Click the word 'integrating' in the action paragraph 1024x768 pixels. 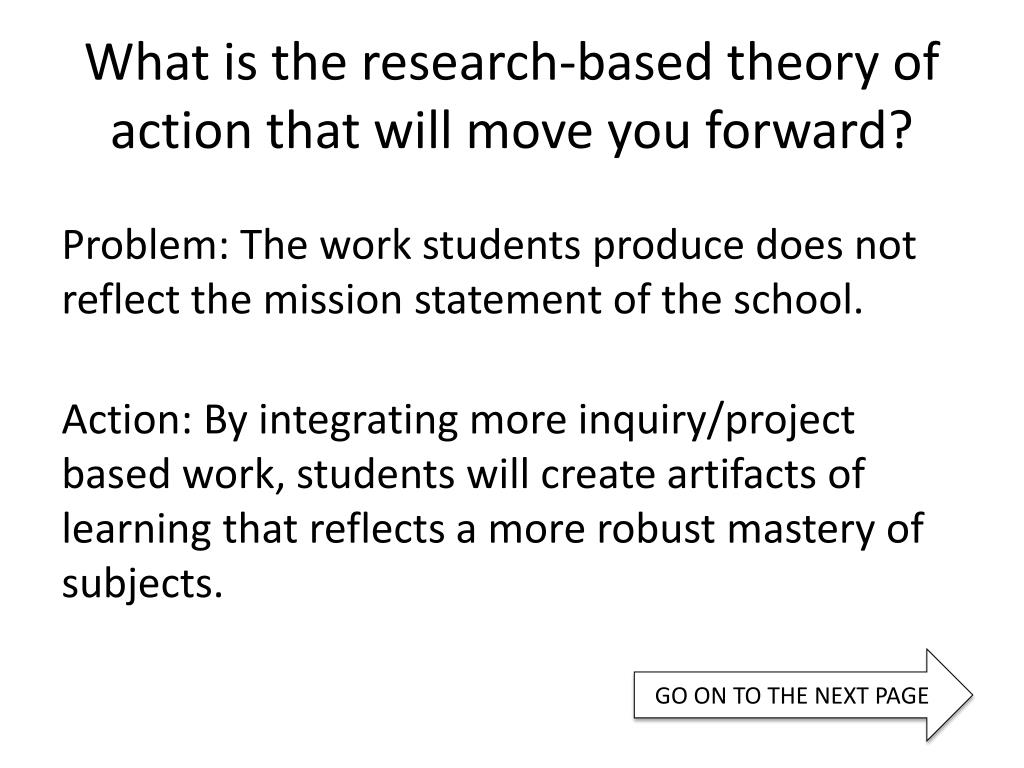tap(359, 421)
